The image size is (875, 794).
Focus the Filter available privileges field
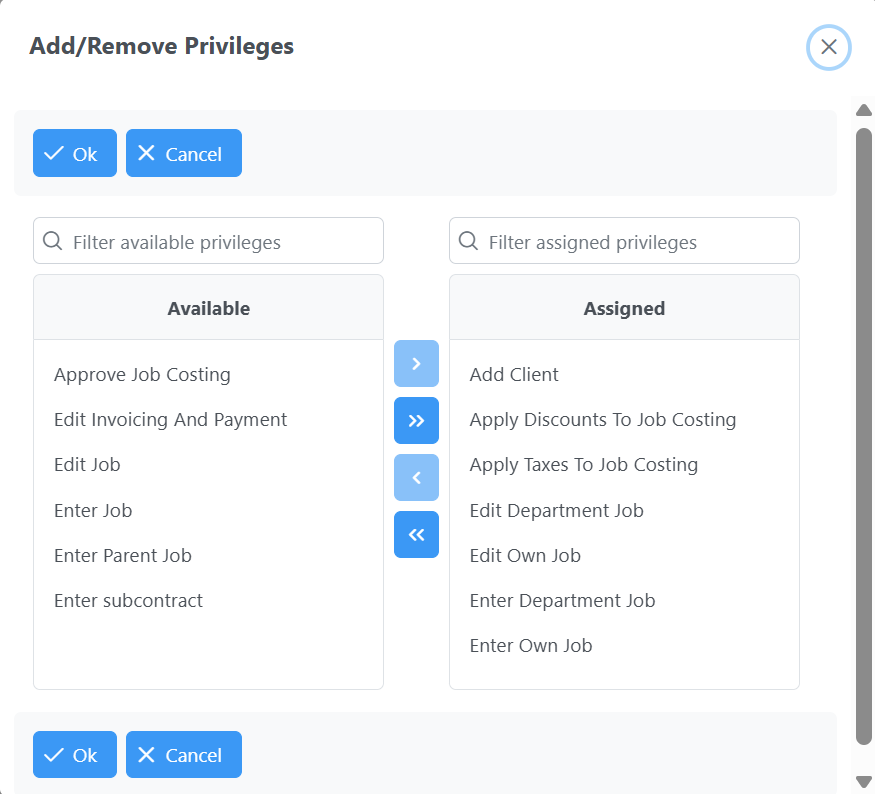point(220,242)
